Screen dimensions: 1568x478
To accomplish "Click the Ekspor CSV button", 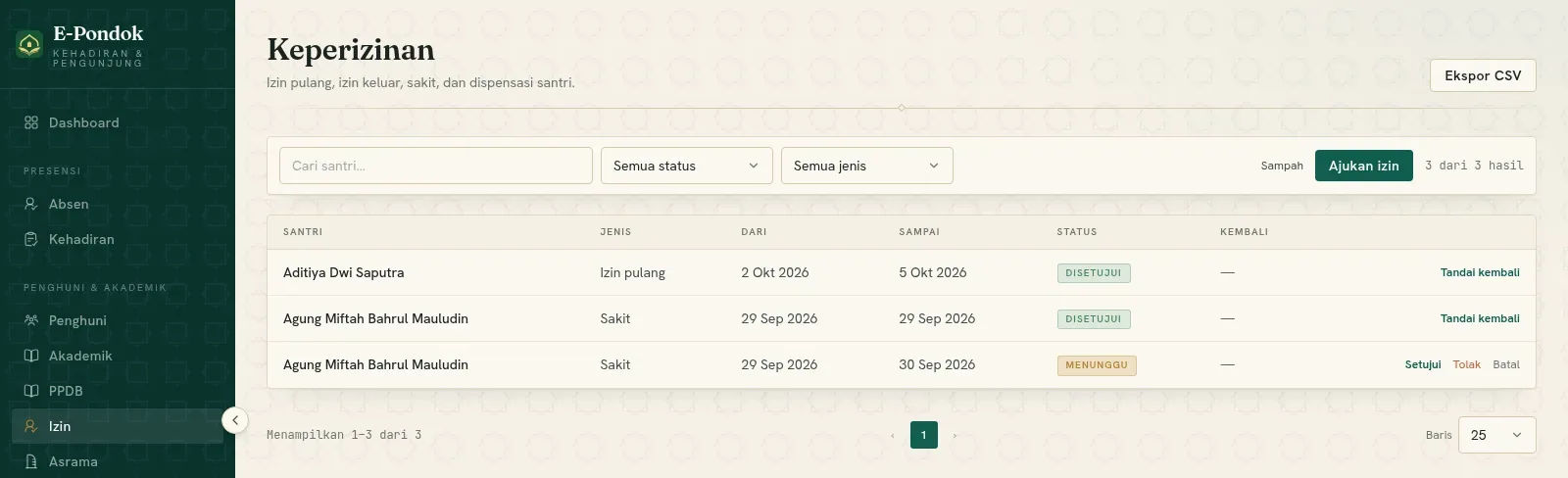I will tap(1483, 75).
